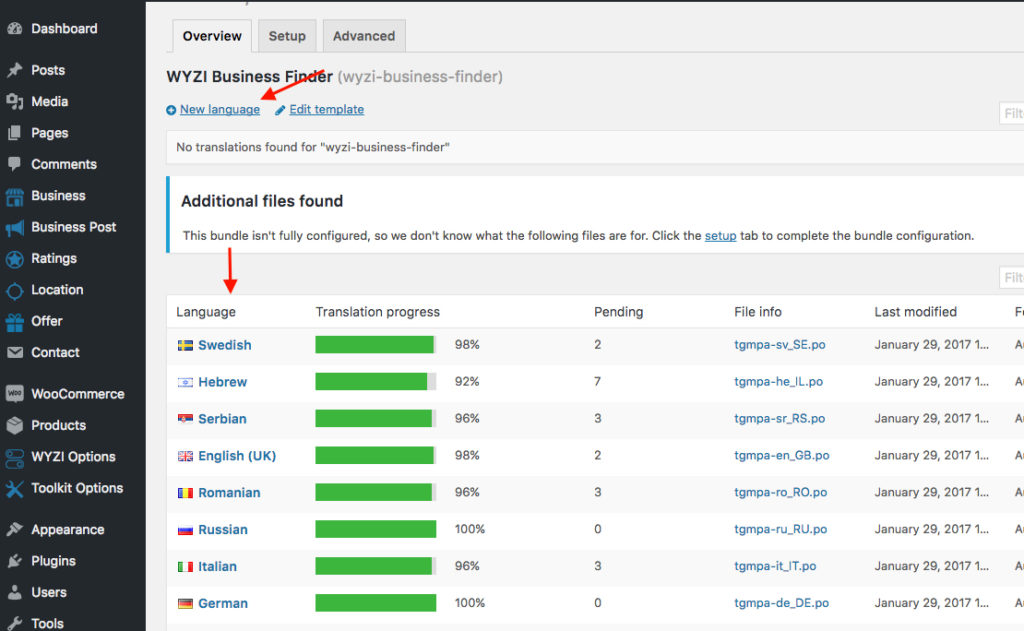Click the WooCommerce sidebar icon

[14, 394]
